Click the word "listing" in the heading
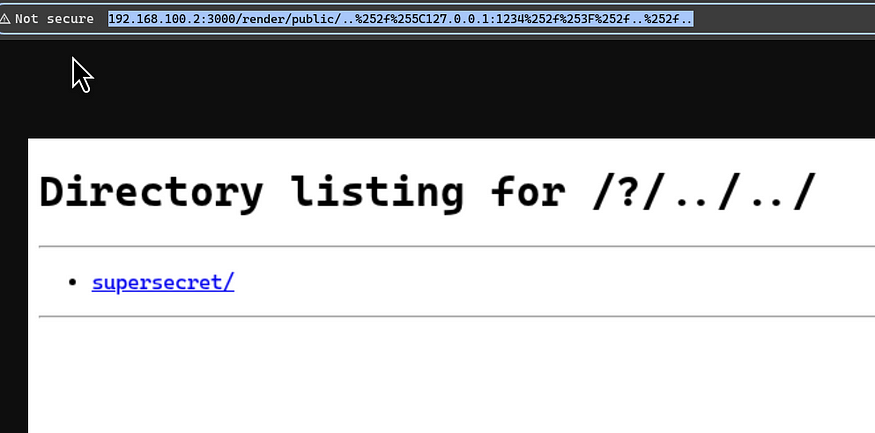The image size is (875, 433). pos(377,192)
